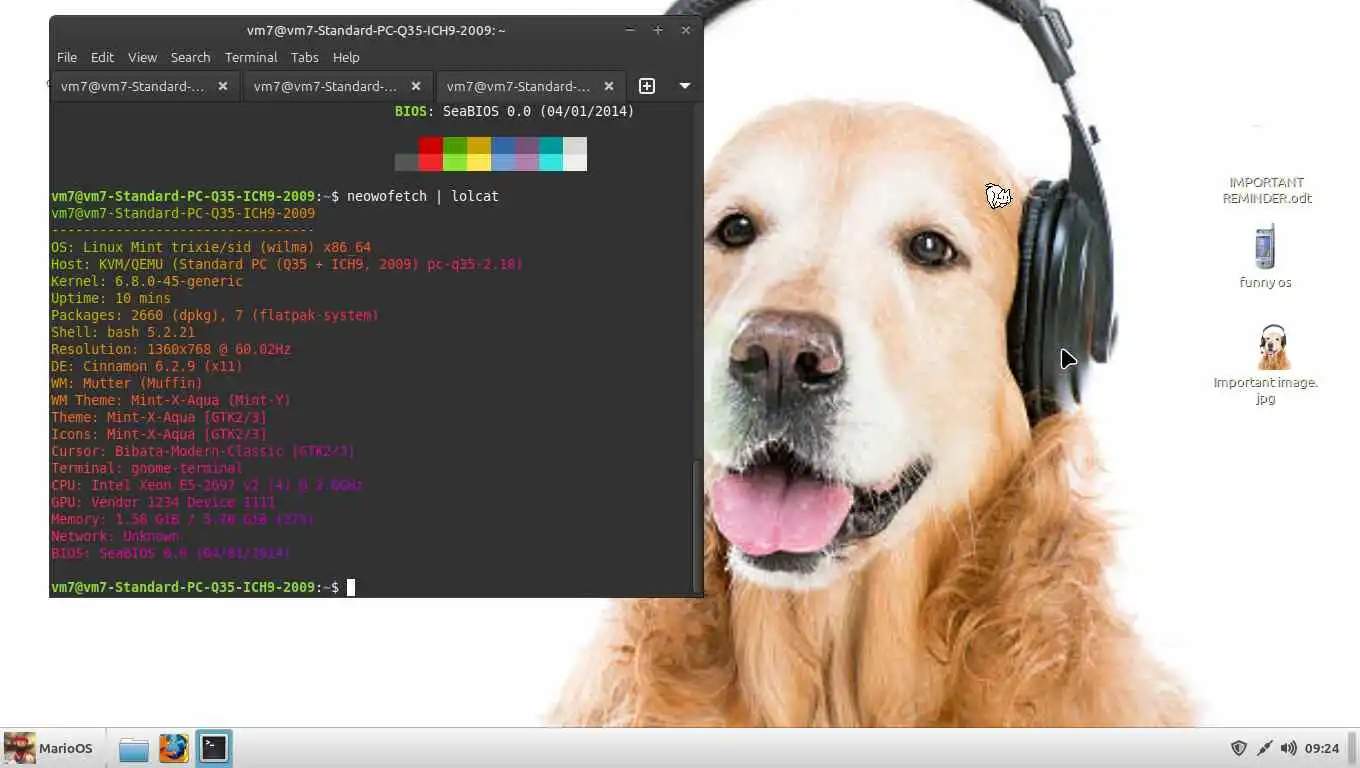Click the white block in lower palette row
This screenshot has width=1360, height=768.
(x=575, y=162)
